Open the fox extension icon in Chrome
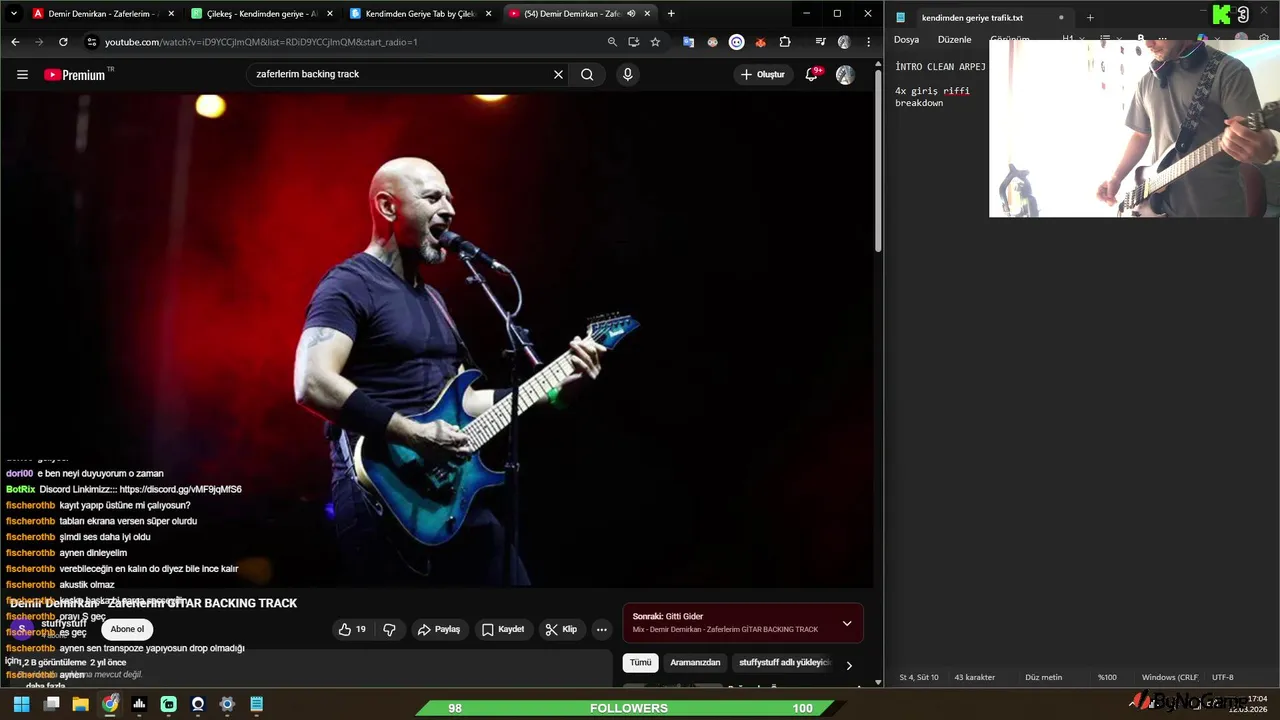Screen dimensions: 1280x720 pos(761,42)
